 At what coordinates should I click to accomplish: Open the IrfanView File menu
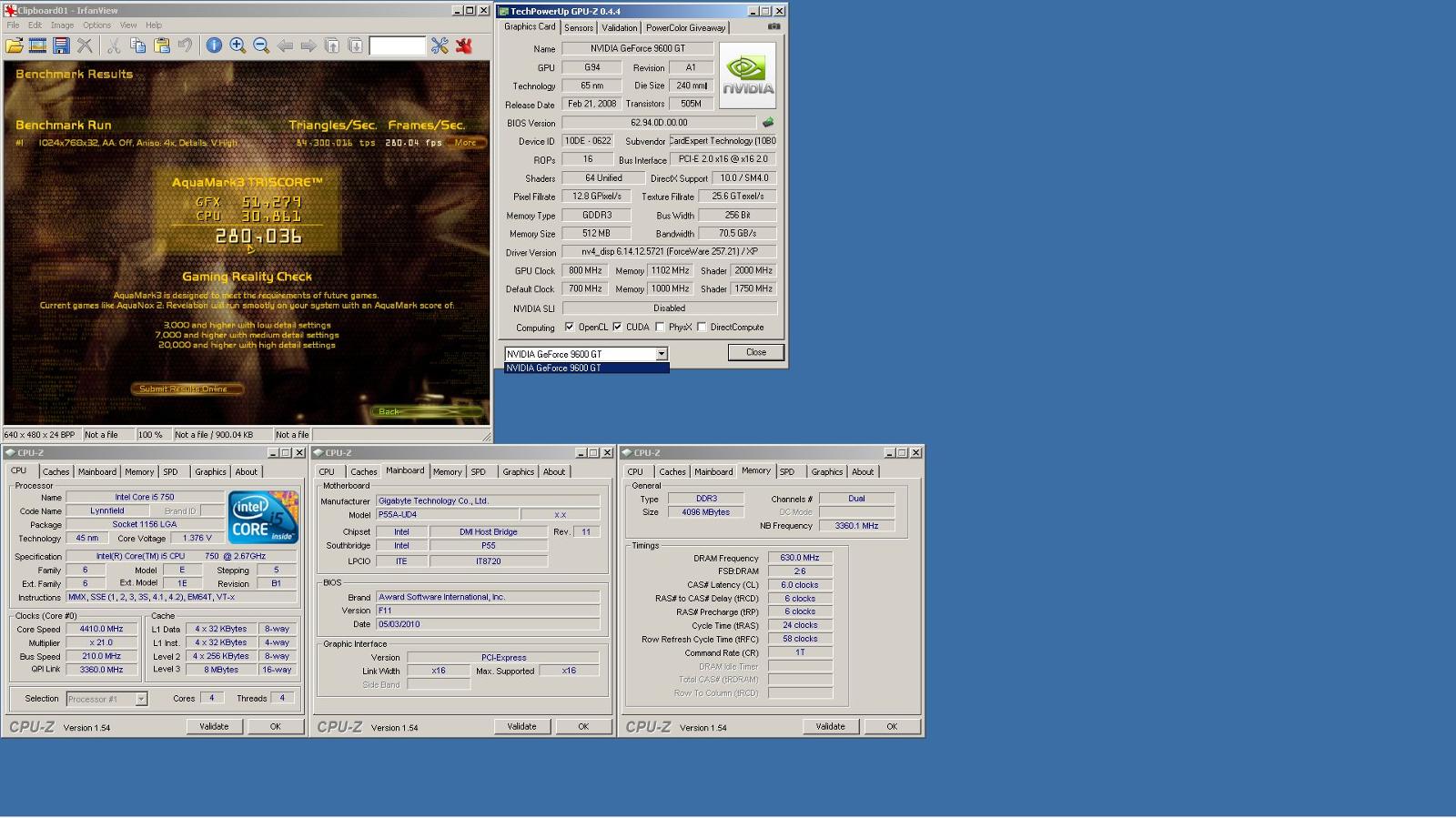pyautogui.click(x=13, y=25)
